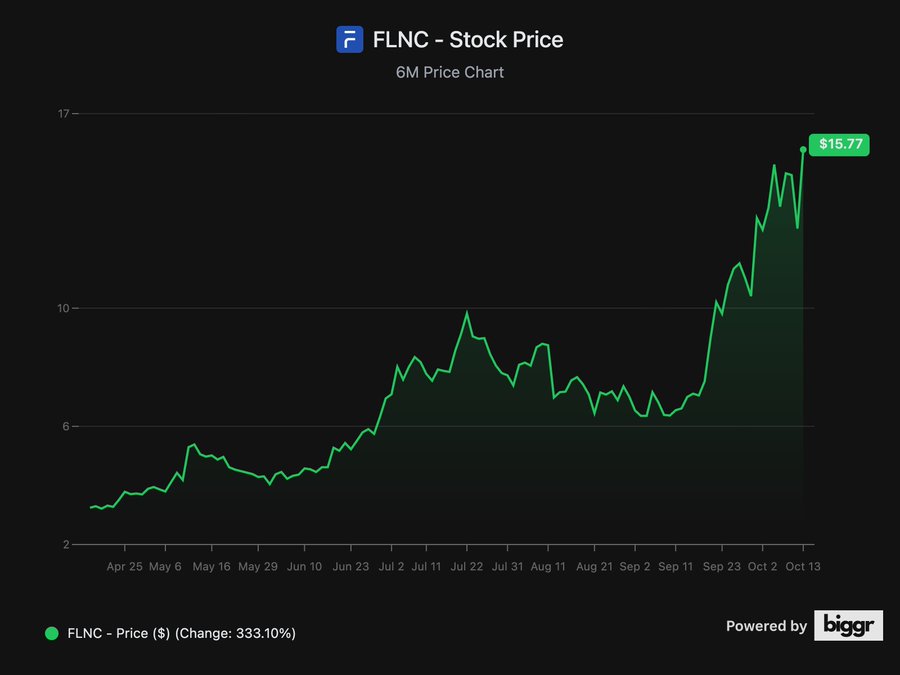The width and height of the screenshot is (900, 675).
Task: Click the "Powered by" text
Action: 766,626
